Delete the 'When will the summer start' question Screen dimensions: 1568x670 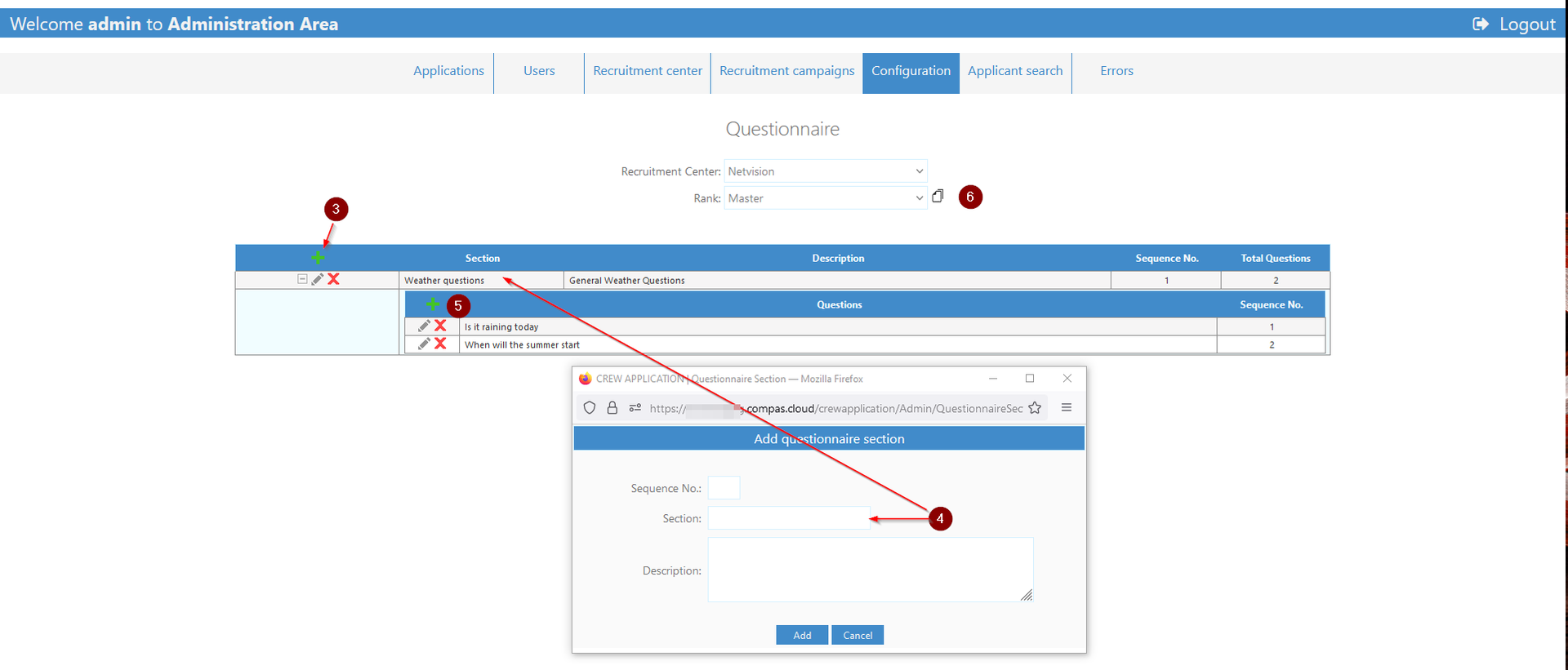(440, 344)
